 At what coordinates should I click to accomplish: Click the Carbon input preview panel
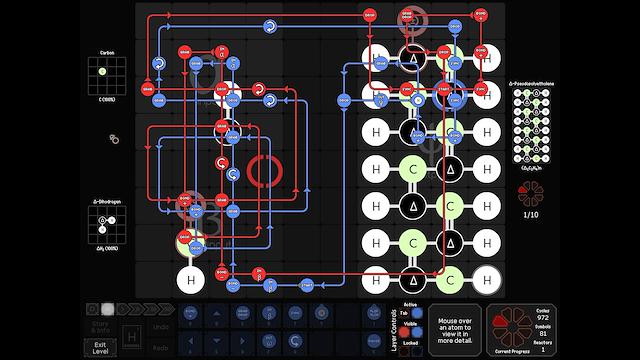point(107,76)
